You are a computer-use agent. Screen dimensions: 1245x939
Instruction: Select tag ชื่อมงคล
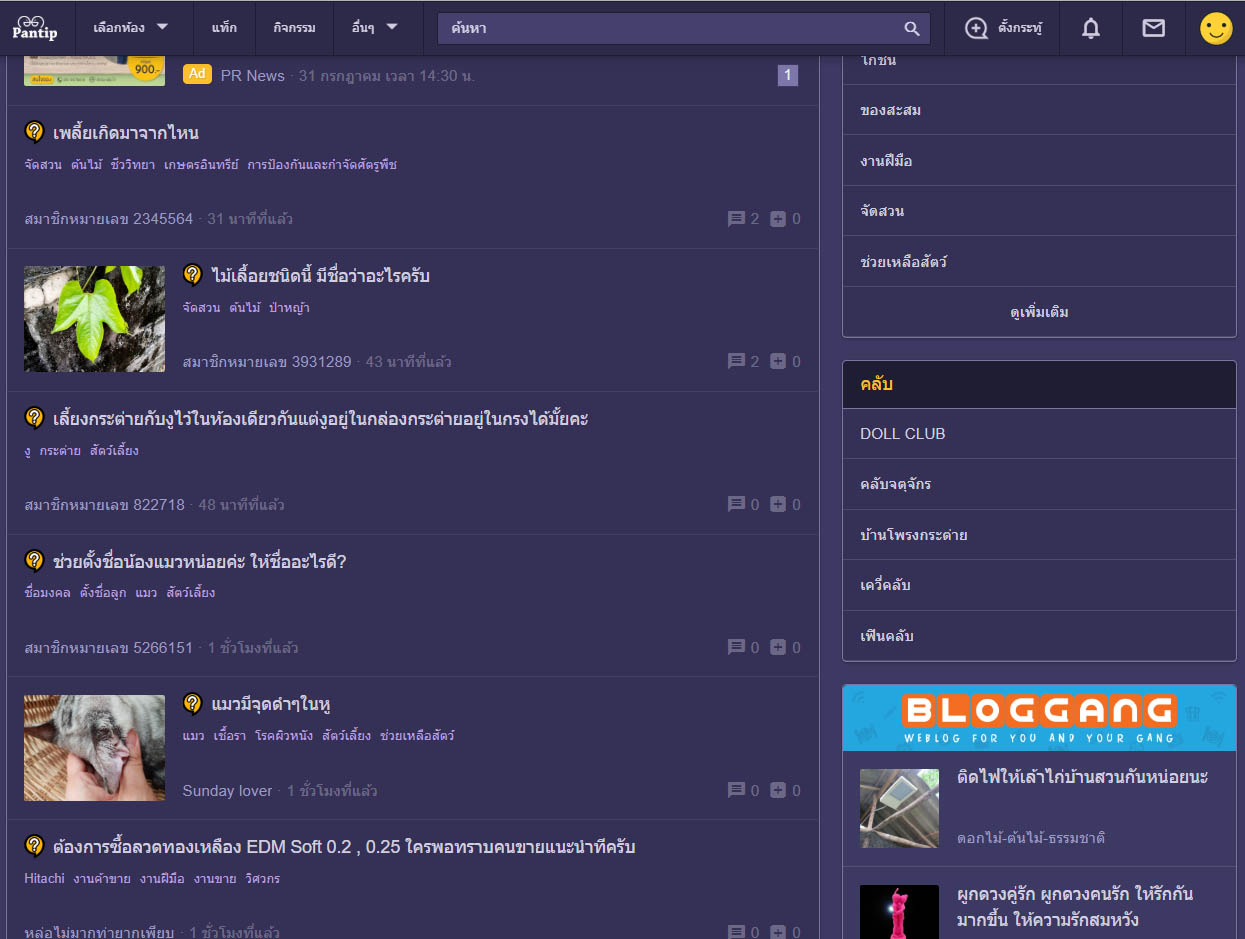(47, 593)
